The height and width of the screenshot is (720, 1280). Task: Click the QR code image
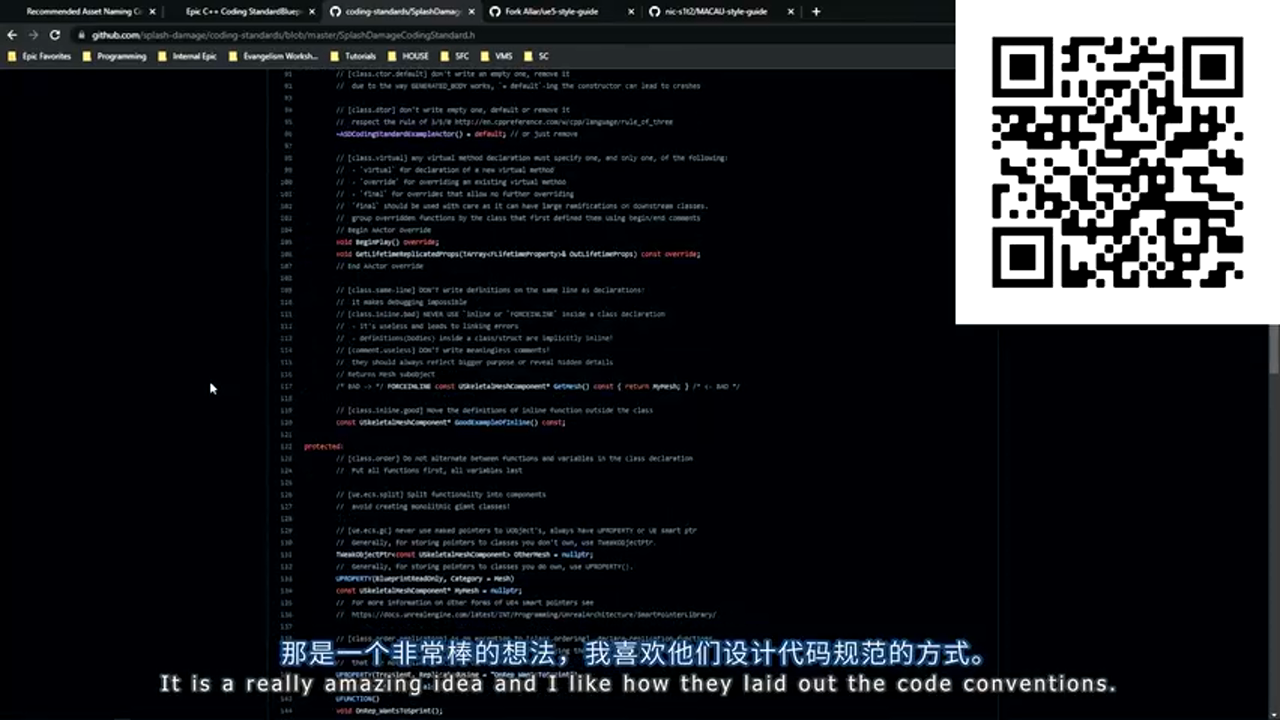coord(1117,162)
